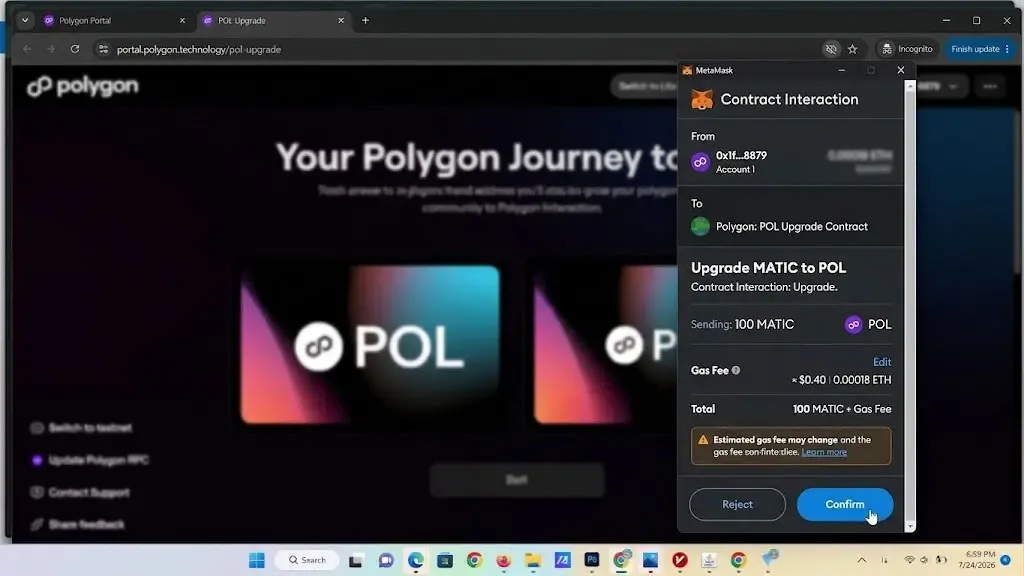The width and height of the screenshot is (1024, 576).
Task: Click the blurred button below POL cards
Action: pyautogui.click(x=517, y=480)
